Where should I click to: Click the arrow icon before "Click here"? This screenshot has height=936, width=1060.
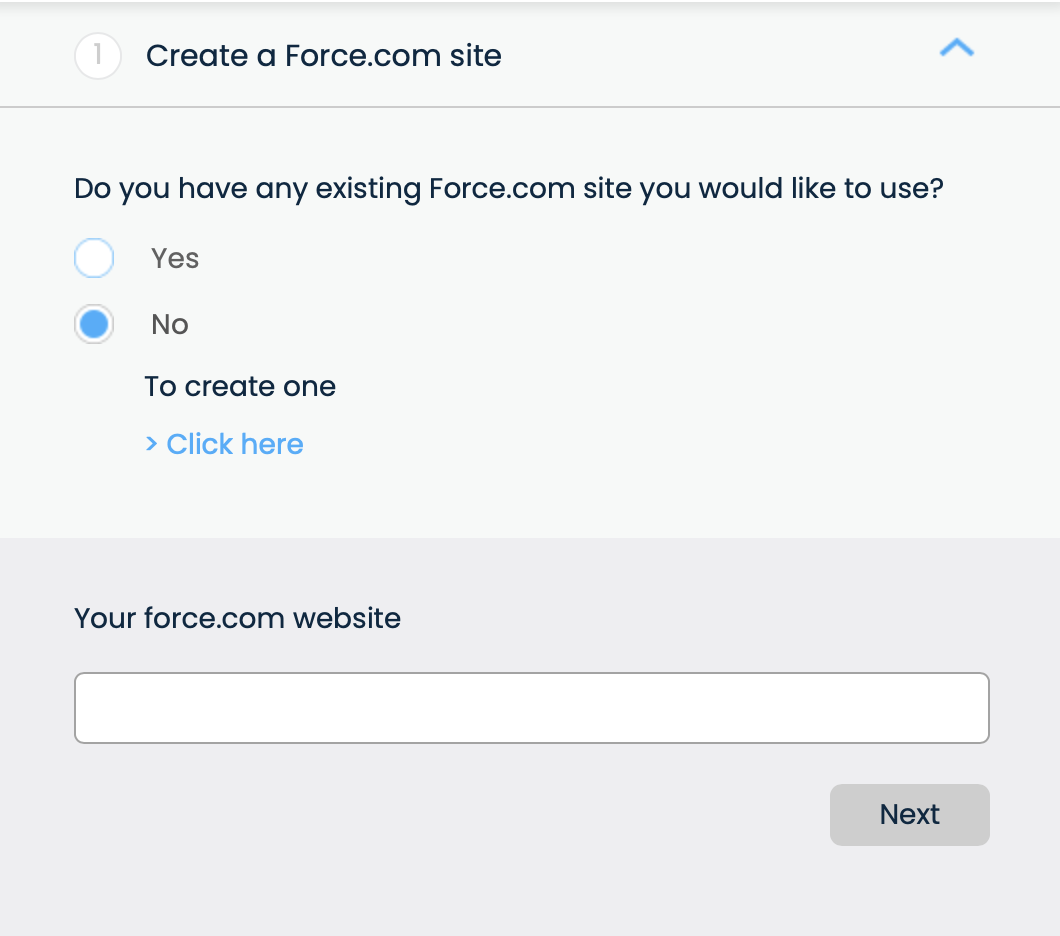coord(152,444)
